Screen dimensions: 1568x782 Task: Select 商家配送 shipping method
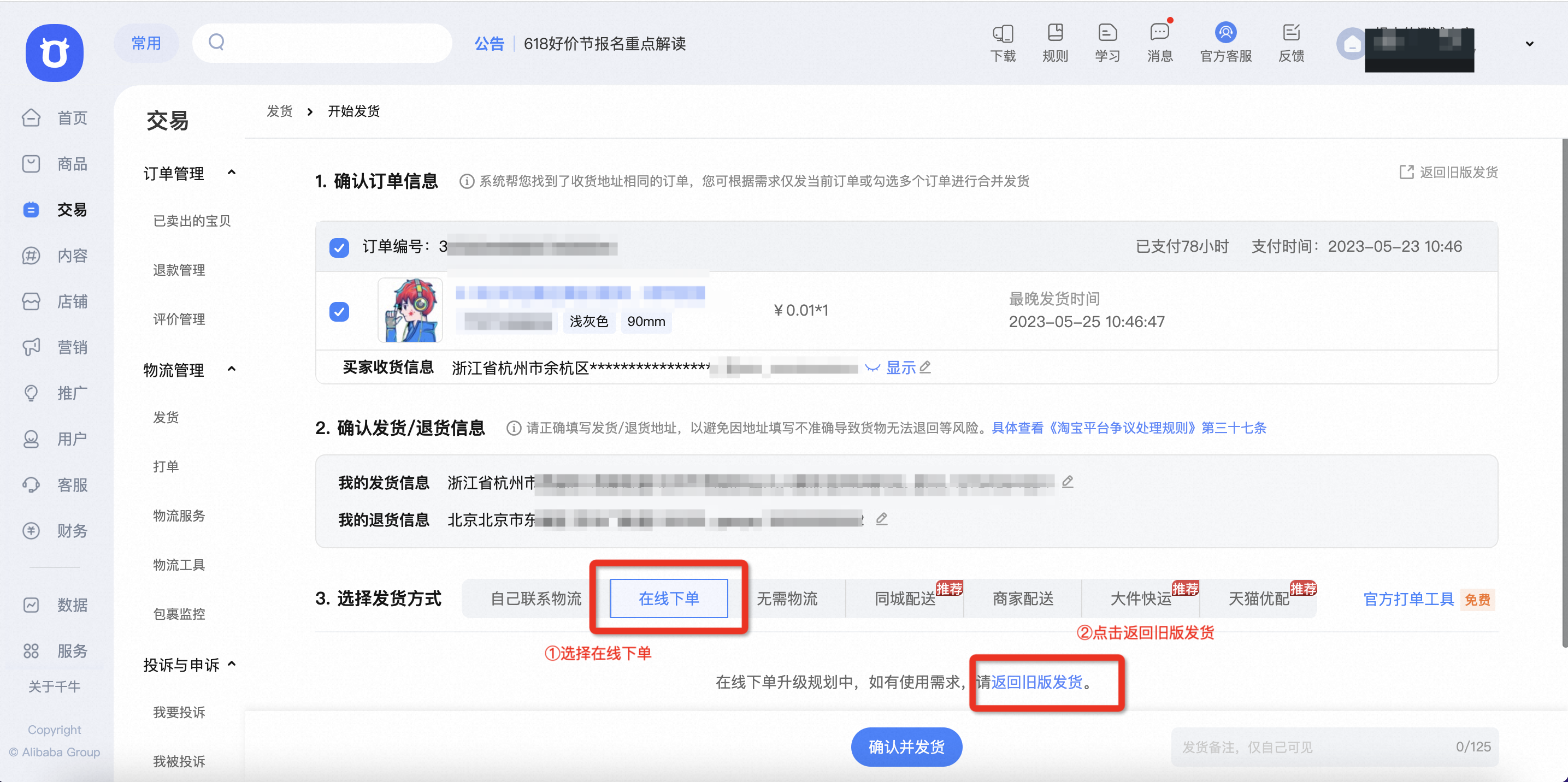click(x=1023, y=599)
